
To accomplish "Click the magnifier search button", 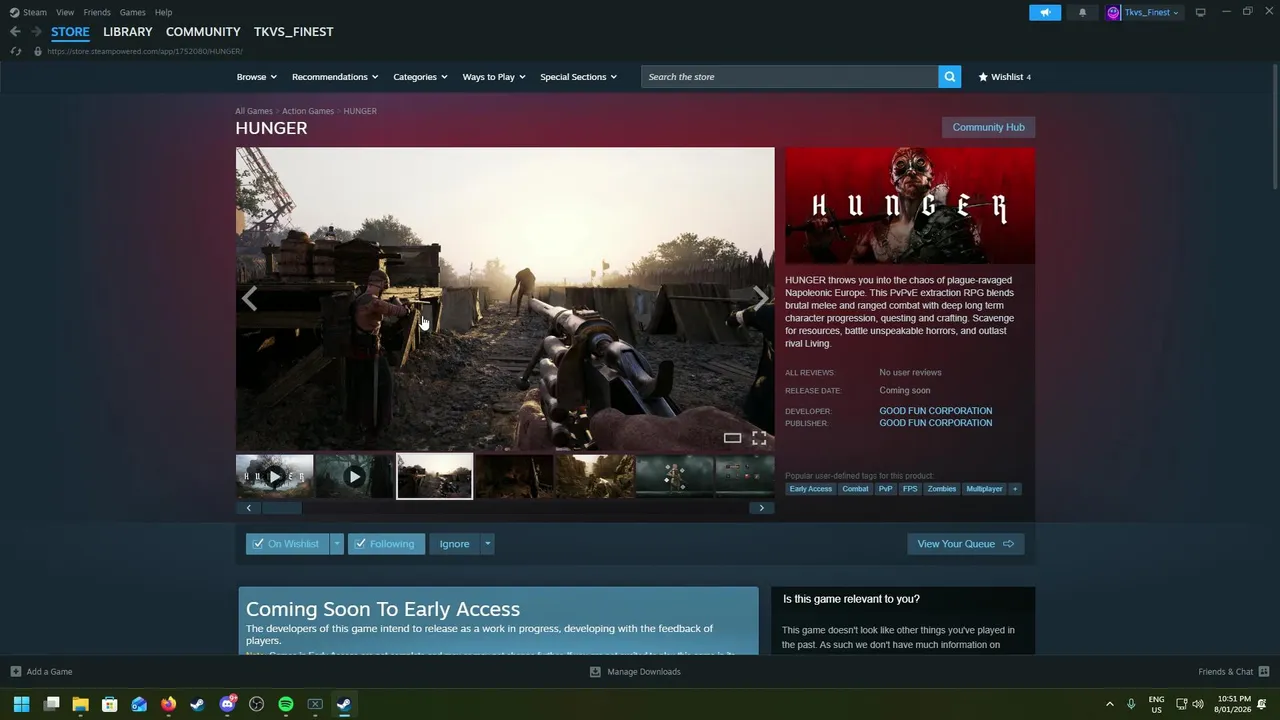I will coord(949,77).
